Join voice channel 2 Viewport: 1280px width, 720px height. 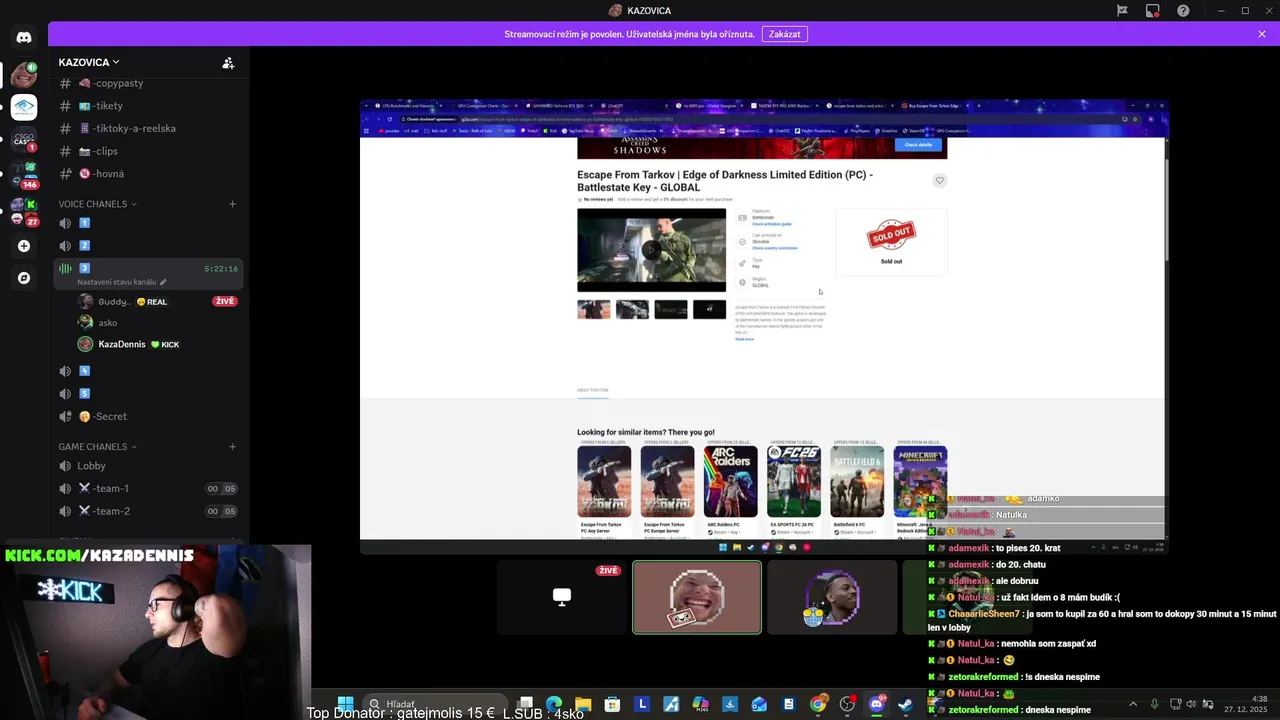[x=148, y=246]
